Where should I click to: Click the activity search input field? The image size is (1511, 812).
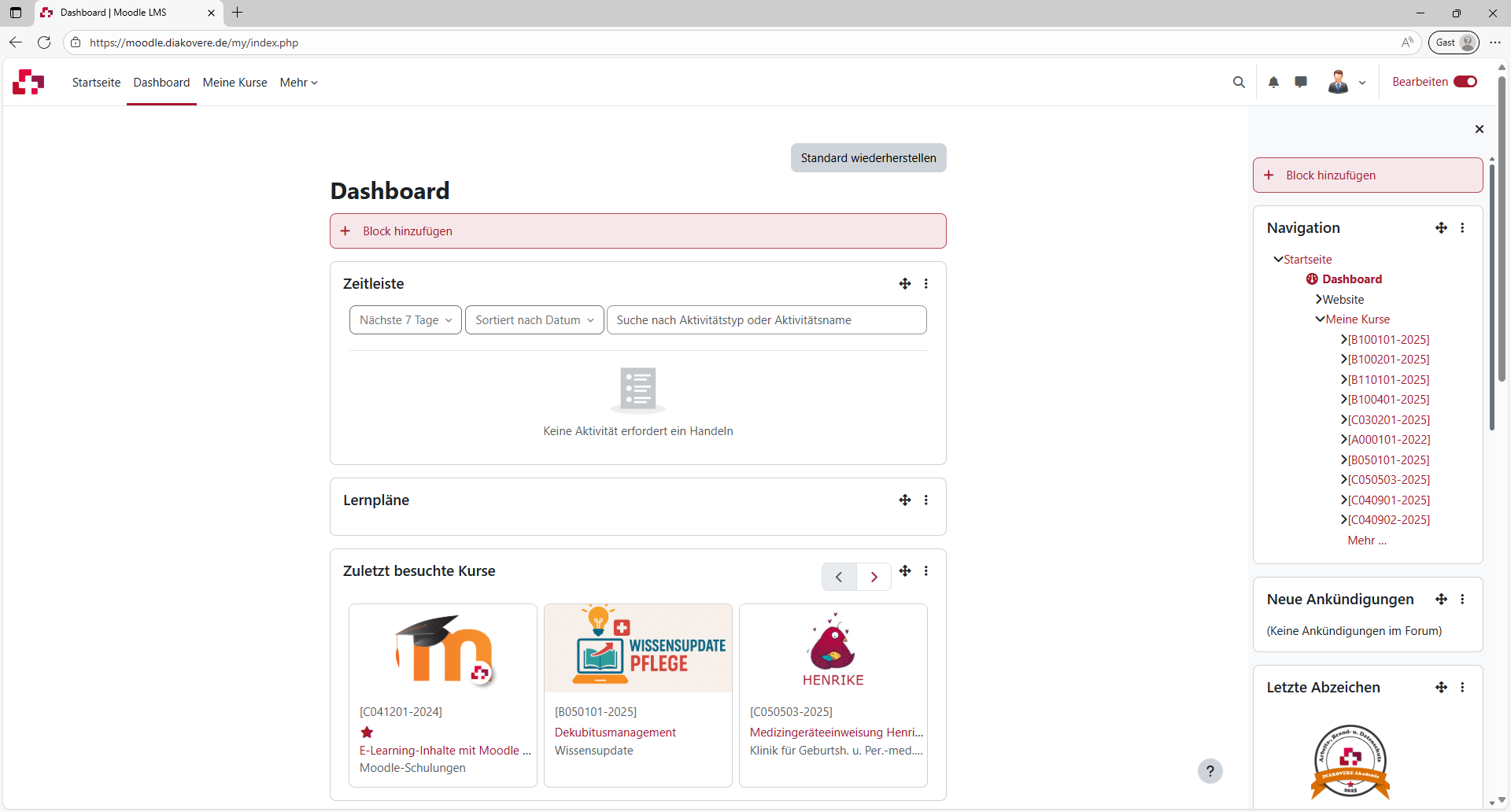[x=766, y=320]
